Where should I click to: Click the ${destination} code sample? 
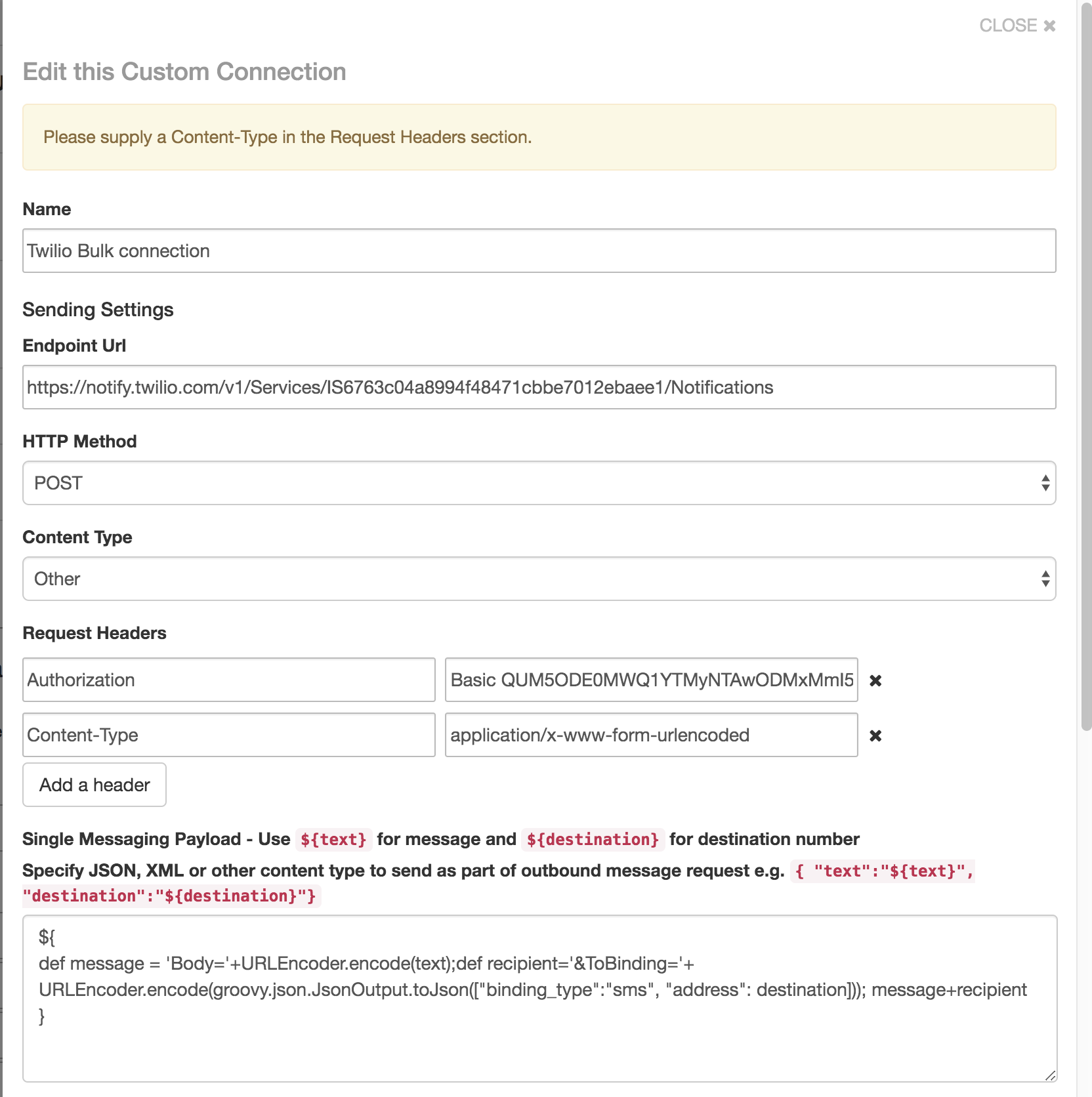pos(593,839)
